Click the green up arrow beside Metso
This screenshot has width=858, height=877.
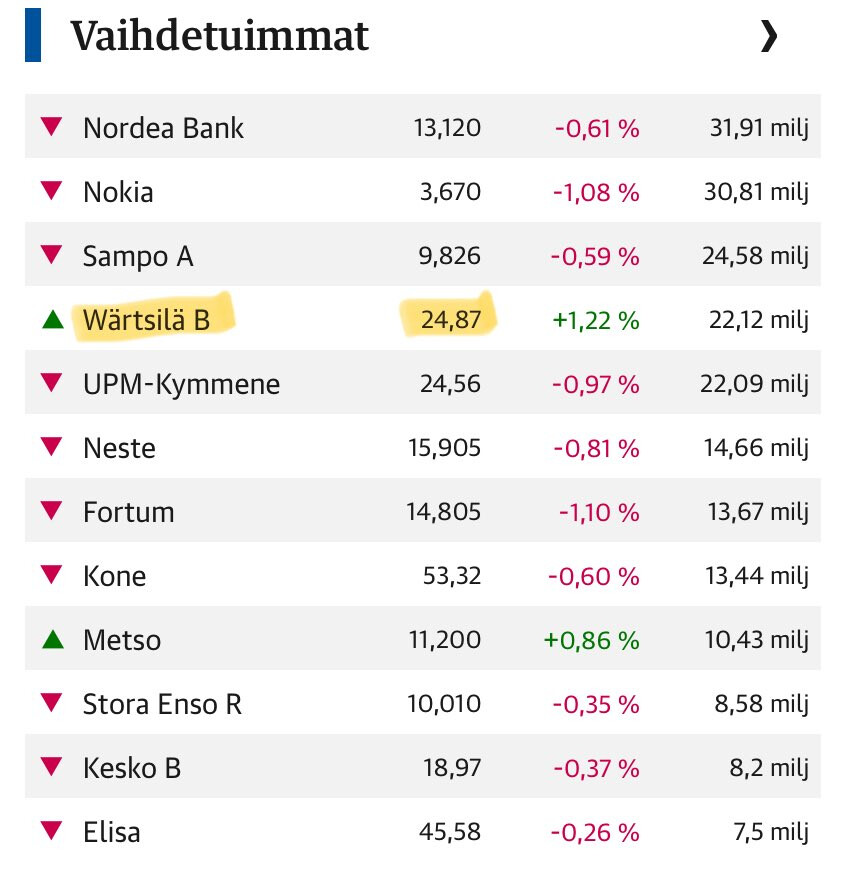click(52, 640)
